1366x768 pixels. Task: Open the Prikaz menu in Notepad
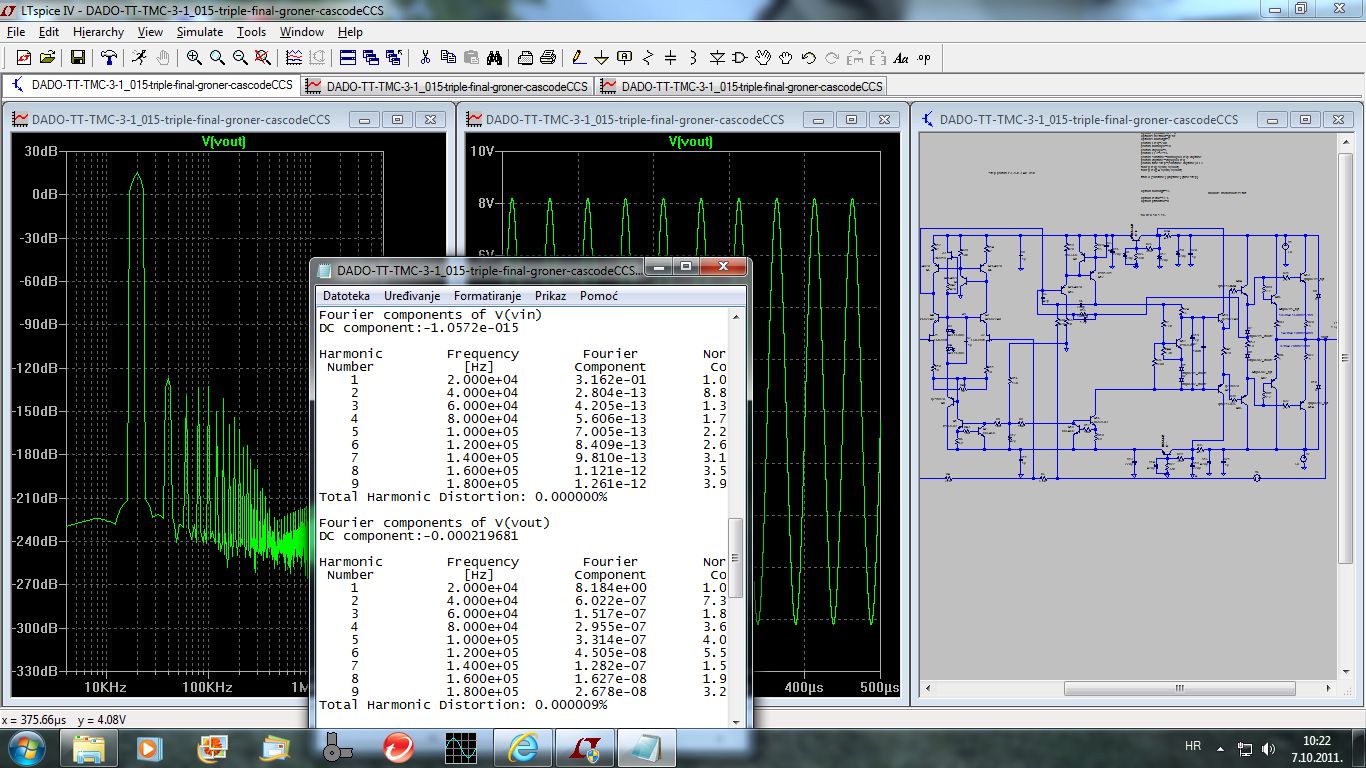(550, 296)
